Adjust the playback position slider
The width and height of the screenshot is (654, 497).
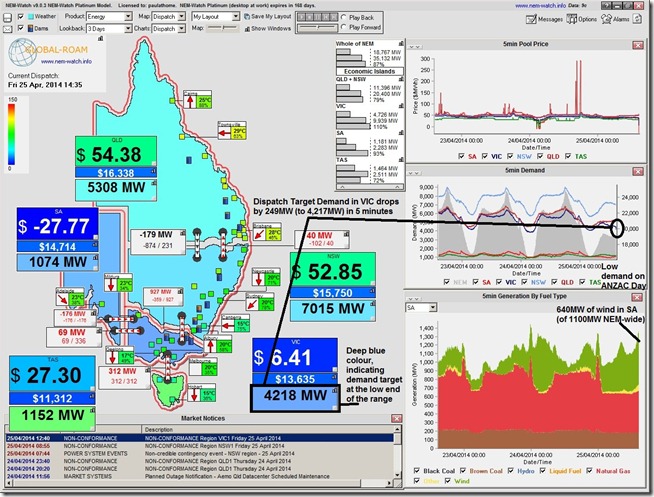tap(318, 28)
